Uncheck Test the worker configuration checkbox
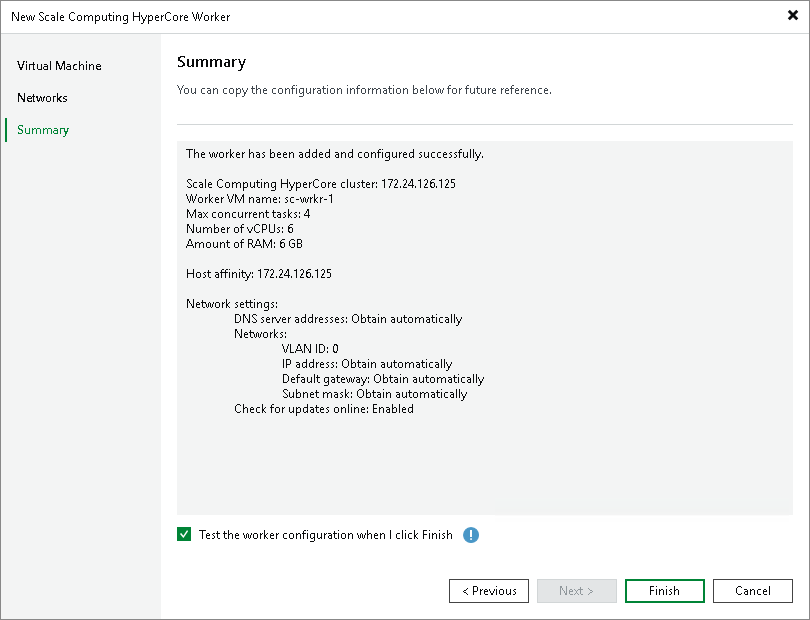This screenshot has height=620, width=810. point(184,534)
